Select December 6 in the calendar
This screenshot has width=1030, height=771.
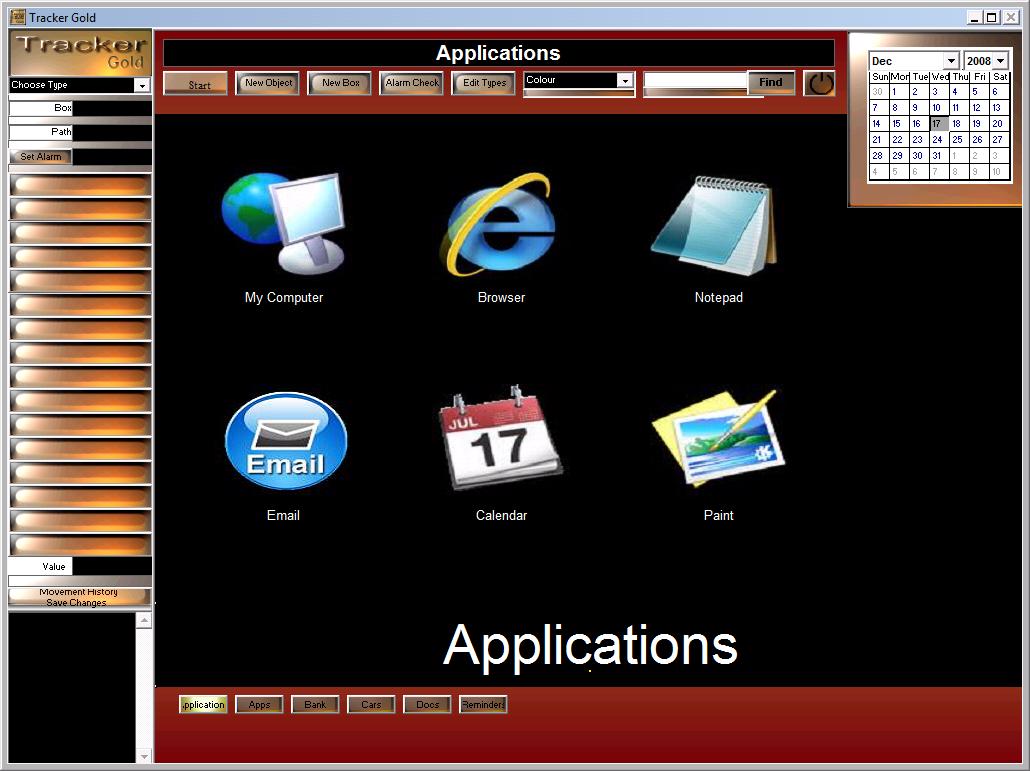click(998, 92)
